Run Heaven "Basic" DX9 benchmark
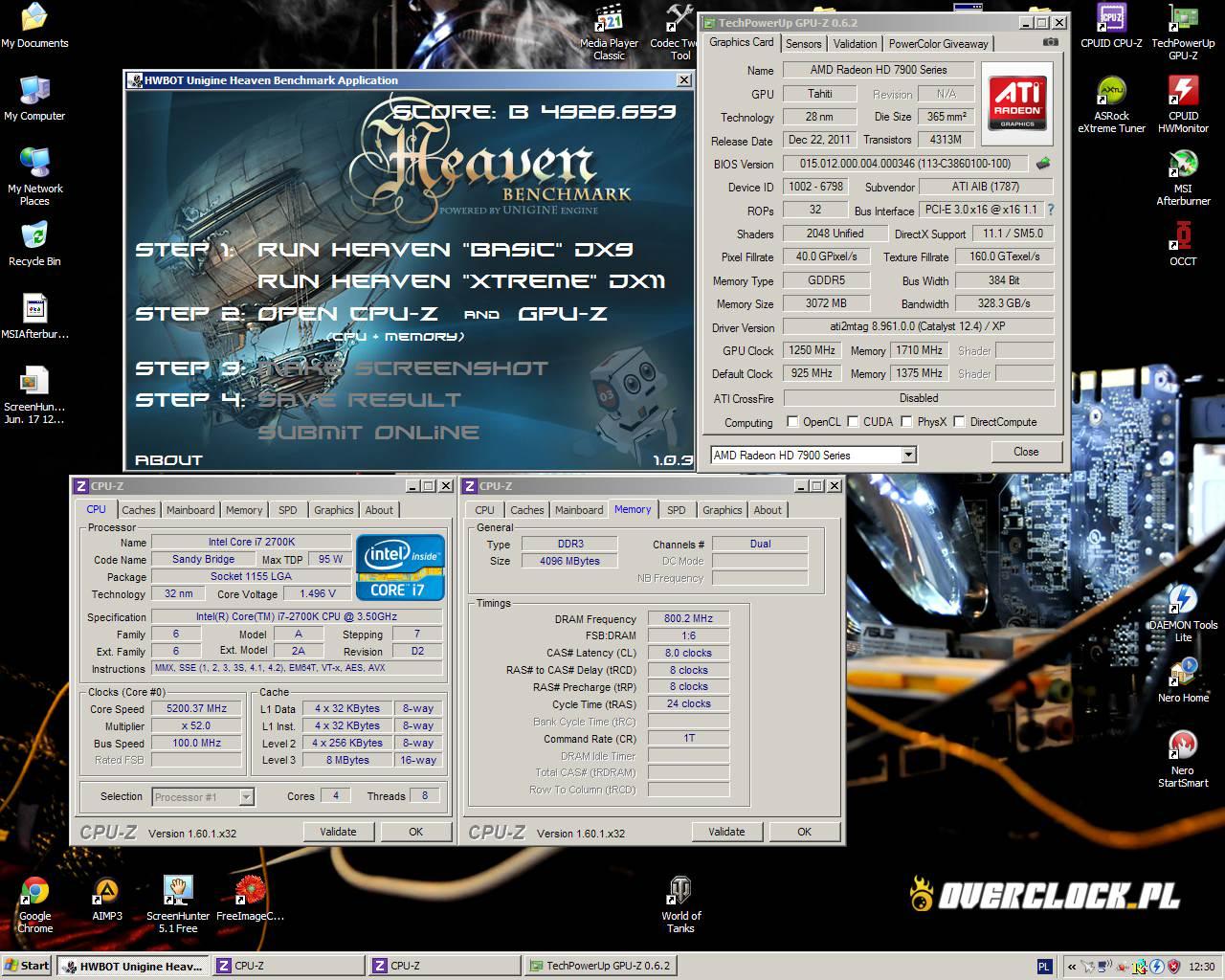 [x=445, y=250]
